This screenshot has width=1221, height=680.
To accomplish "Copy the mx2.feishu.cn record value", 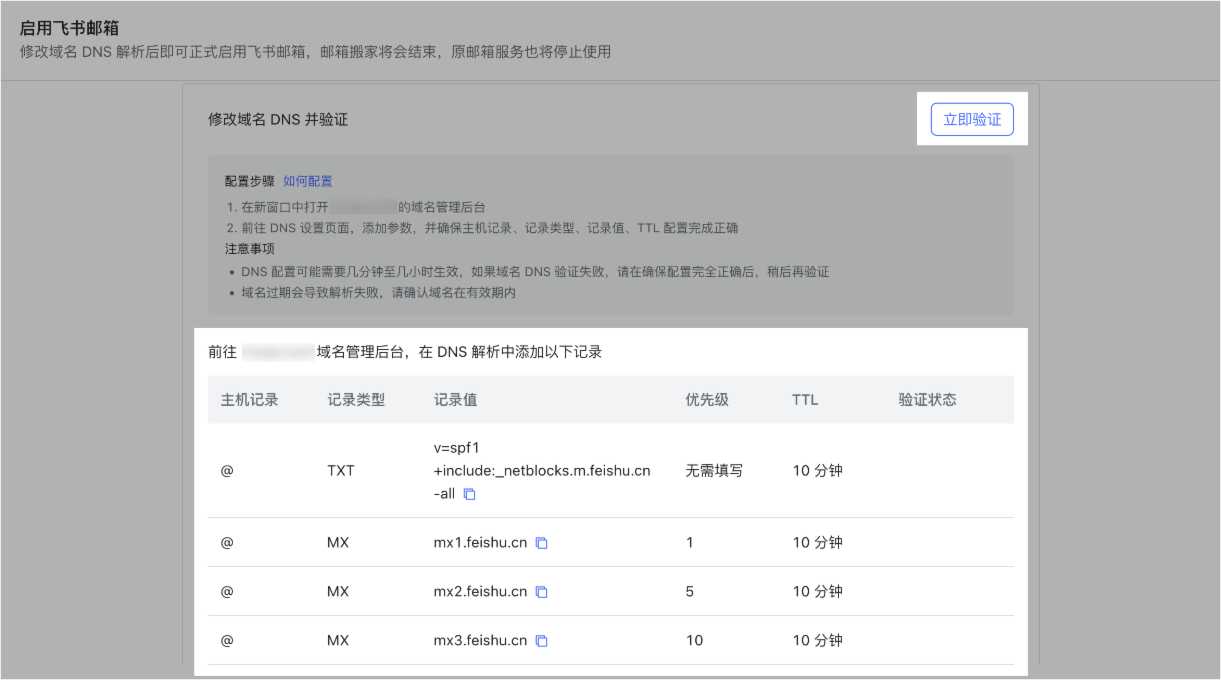I will pyautogui.click(x=542, y=592).
